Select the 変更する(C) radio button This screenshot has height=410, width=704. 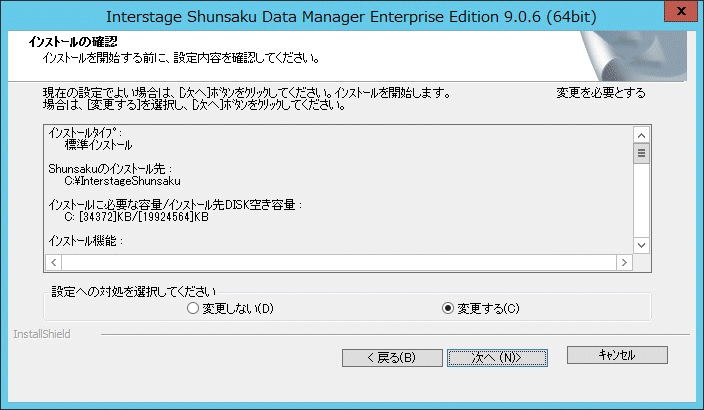coord(481,309)
